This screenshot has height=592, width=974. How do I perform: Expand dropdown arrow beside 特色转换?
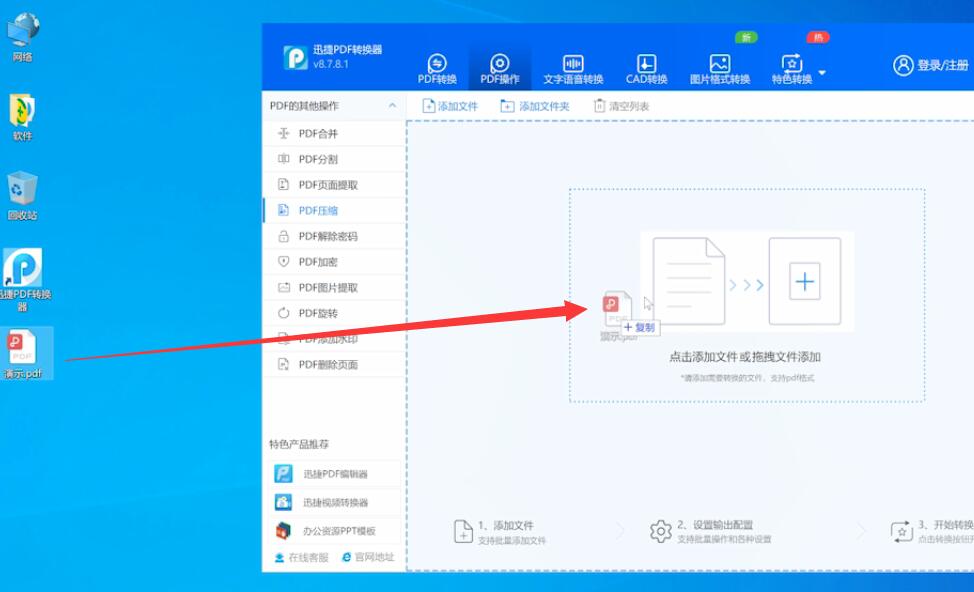pos(822,73)
